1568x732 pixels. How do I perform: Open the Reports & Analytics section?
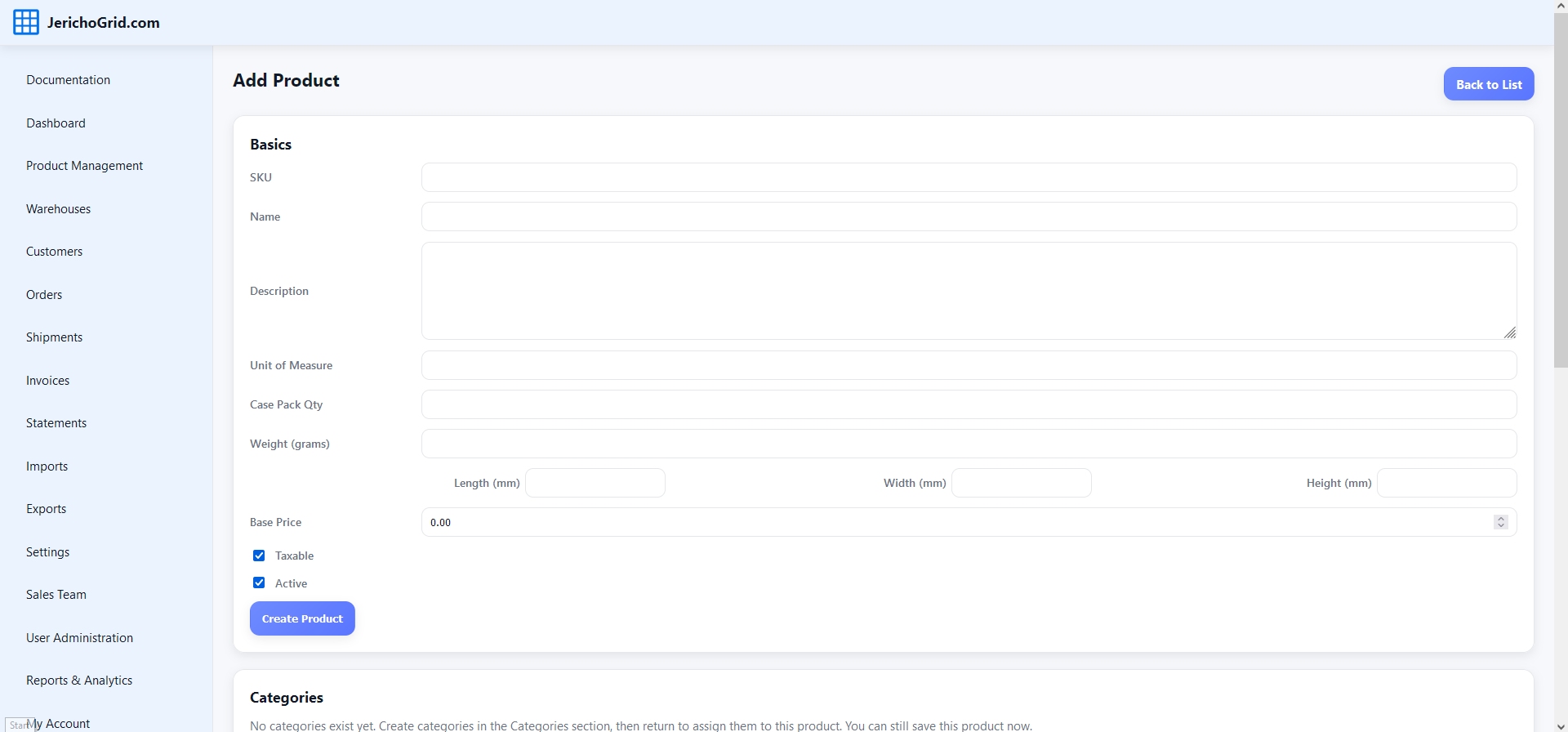click(79, 681)
